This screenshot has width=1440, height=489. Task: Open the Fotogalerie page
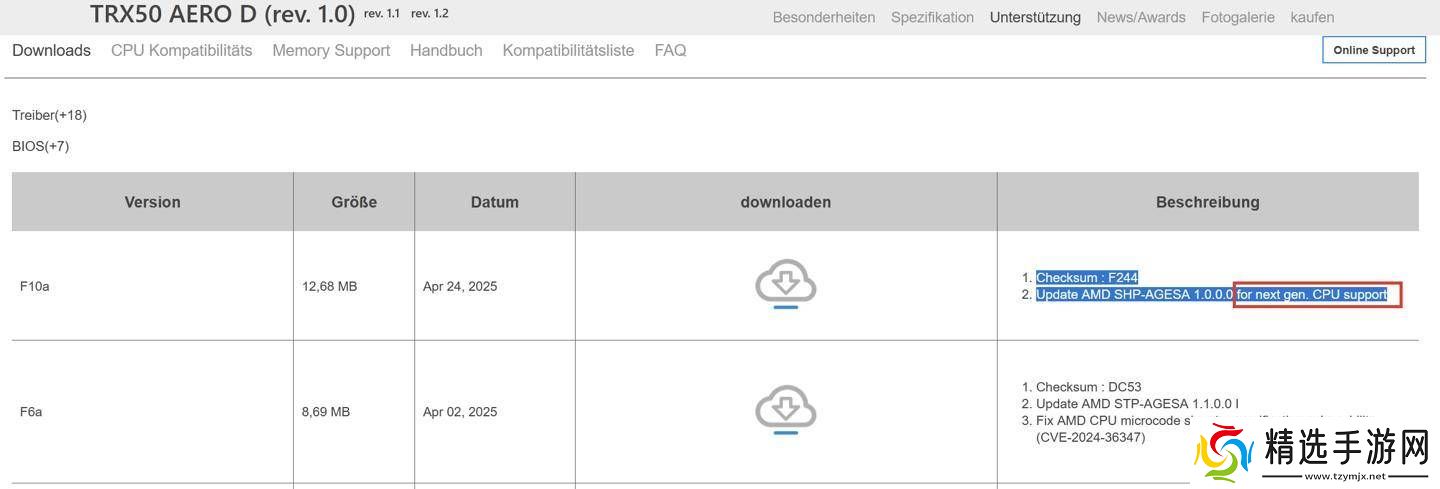[x=1238, y=17]
